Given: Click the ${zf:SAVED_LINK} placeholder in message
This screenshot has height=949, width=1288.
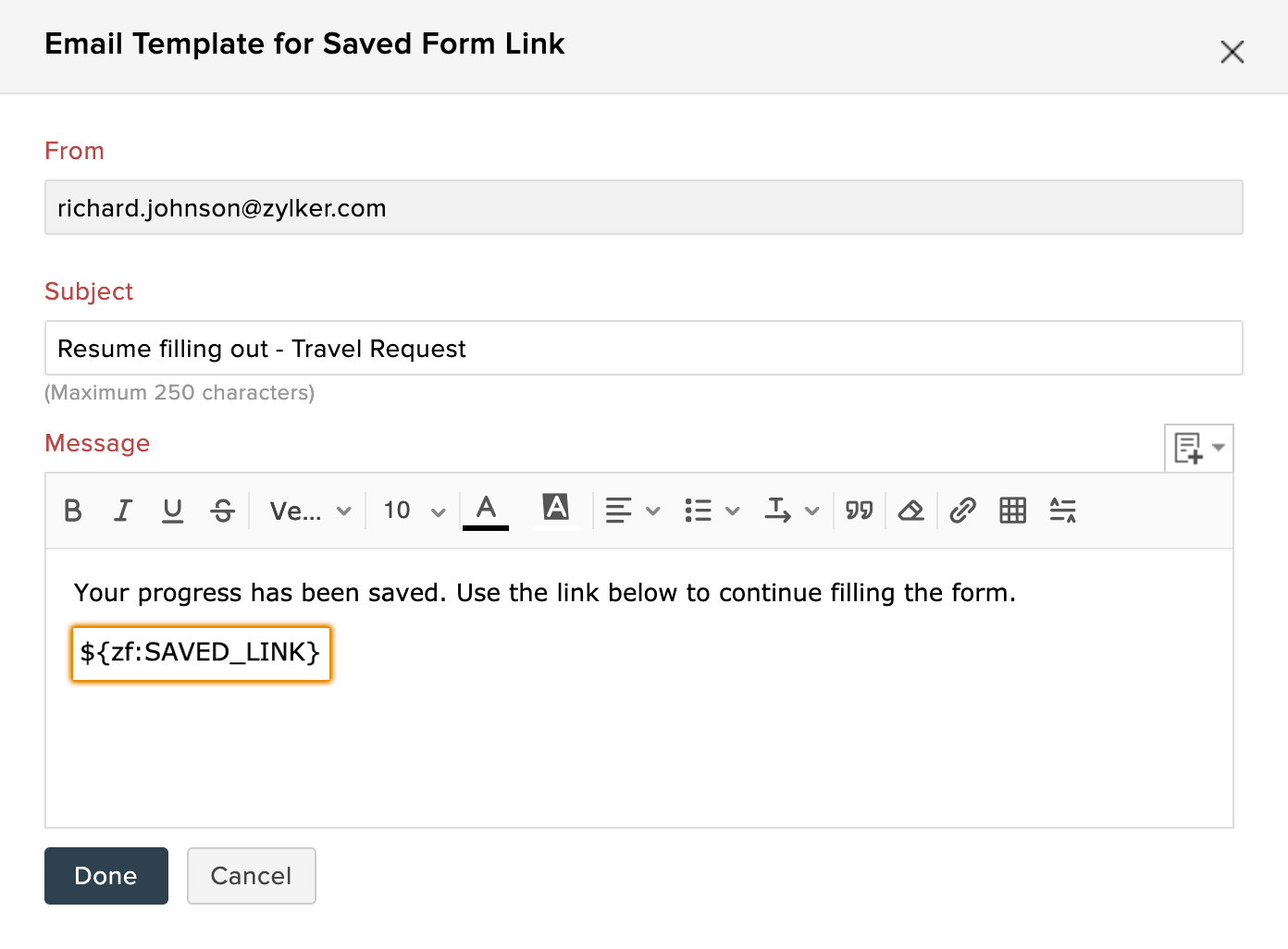Looking at the screenshot, I should [201, 653].
